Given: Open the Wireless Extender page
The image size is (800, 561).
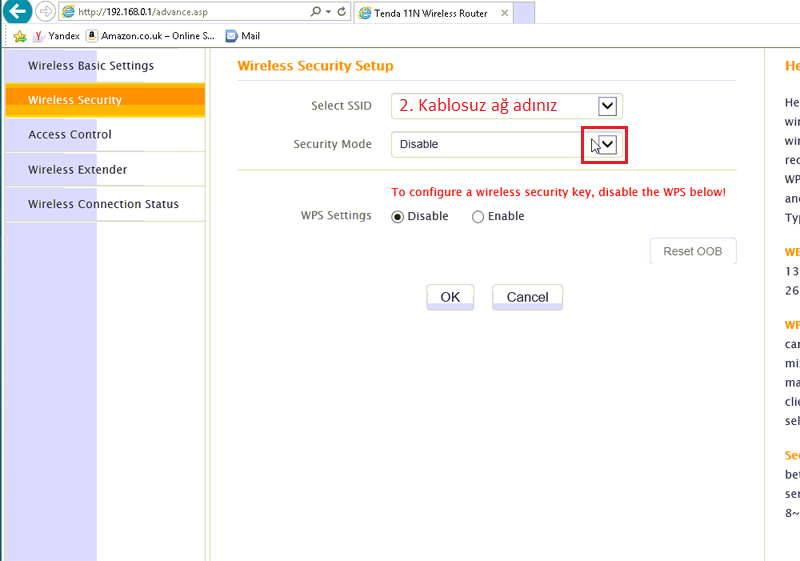Looking at the screenshot, I should pyautogui.click(x=77, y=170).
